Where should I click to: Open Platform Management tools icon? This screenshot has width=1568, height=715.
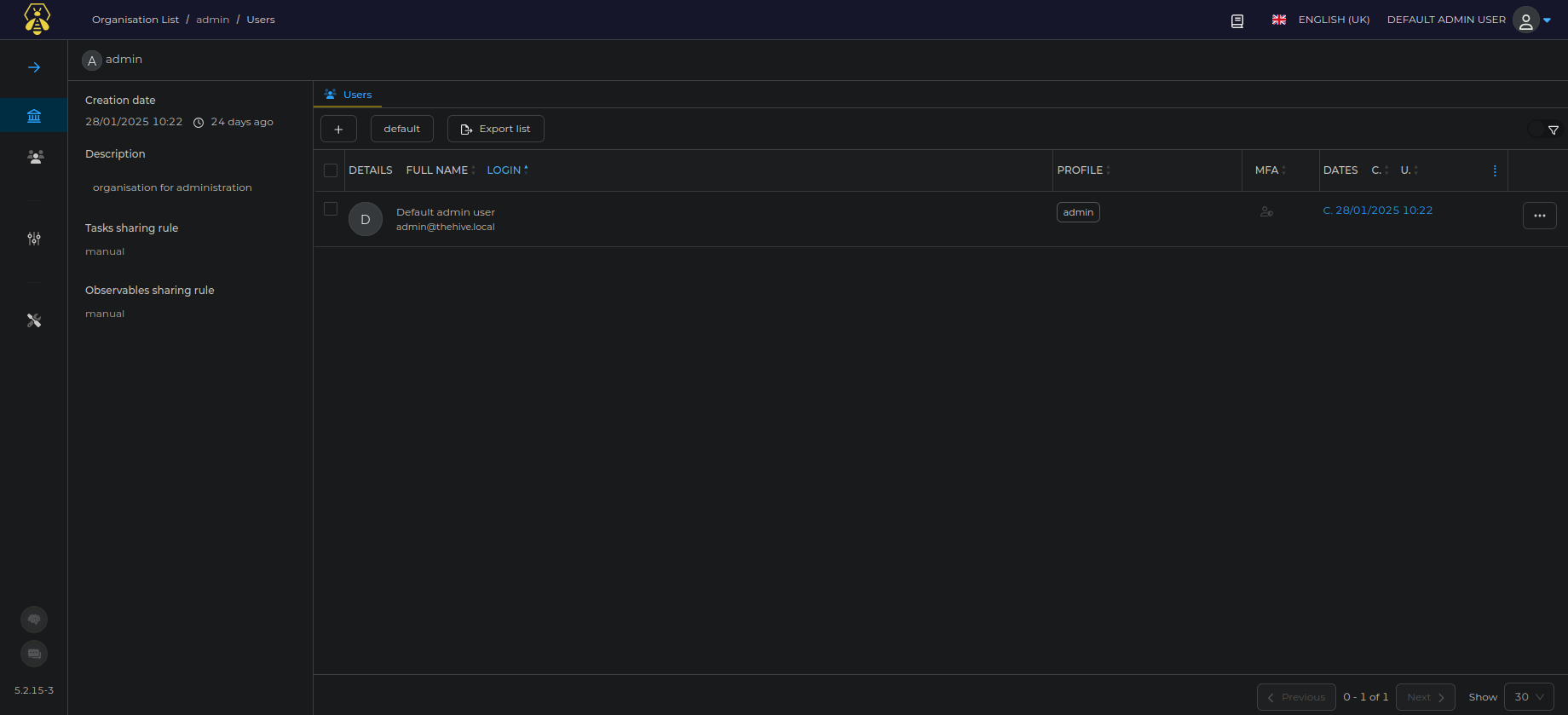click(x=34, y=320)
